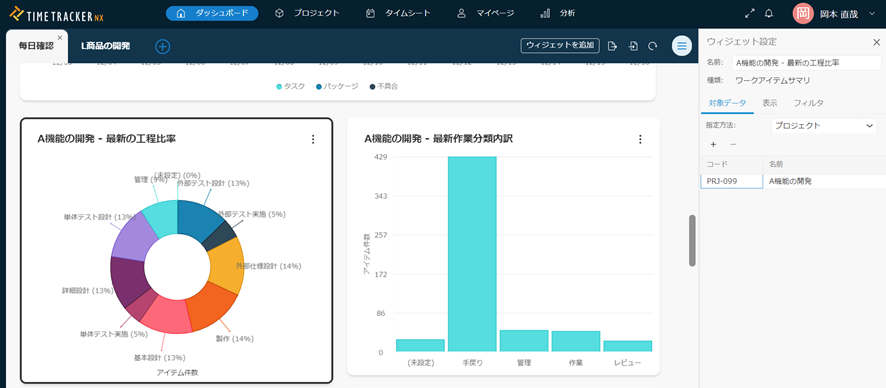Click the dashboard vertical scrollbar thumb
Viewport: 886px width, 388px height.
[692, 240]
